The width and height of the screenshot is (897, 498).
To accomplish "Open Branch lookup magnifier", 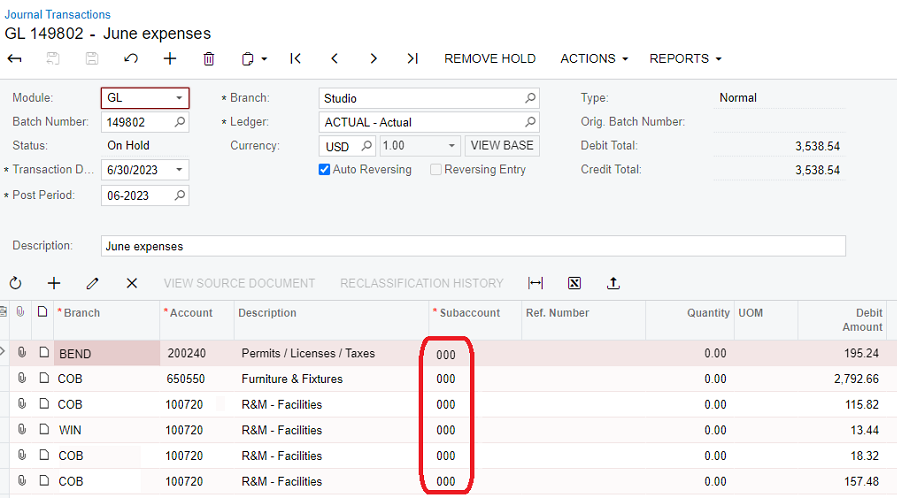I will pos(530,98).
